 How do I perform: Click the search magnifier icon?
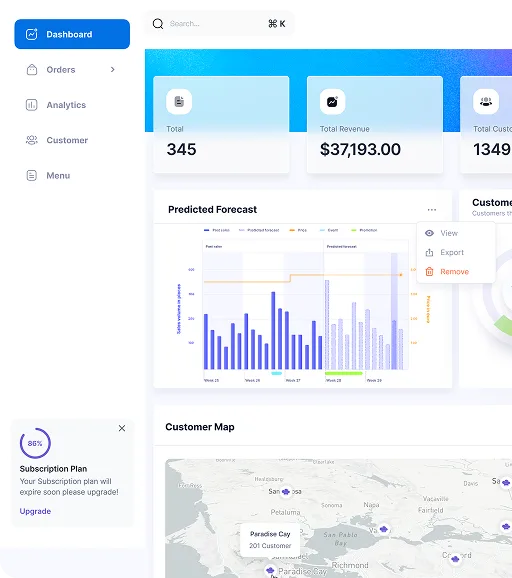point(158,24)
